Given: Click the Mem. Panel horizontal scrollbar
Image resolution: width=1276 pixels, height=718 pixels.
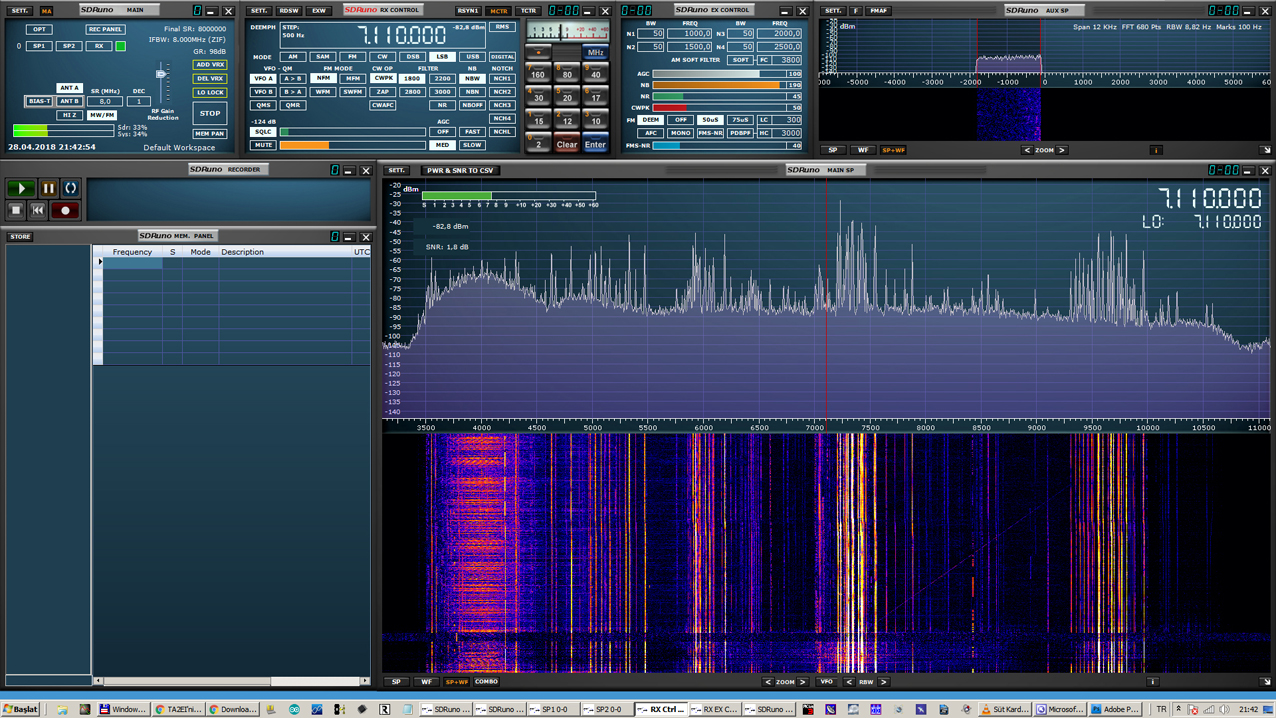Looking at the screenshot, I should coord(231,681).
